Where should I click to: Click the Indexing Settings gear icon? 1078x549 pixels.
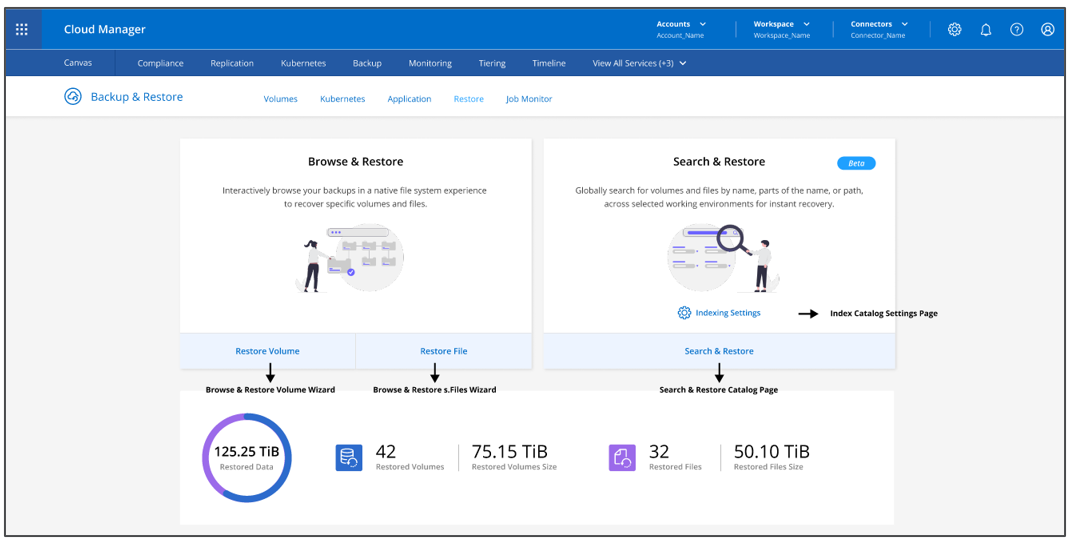pos(684,313)
